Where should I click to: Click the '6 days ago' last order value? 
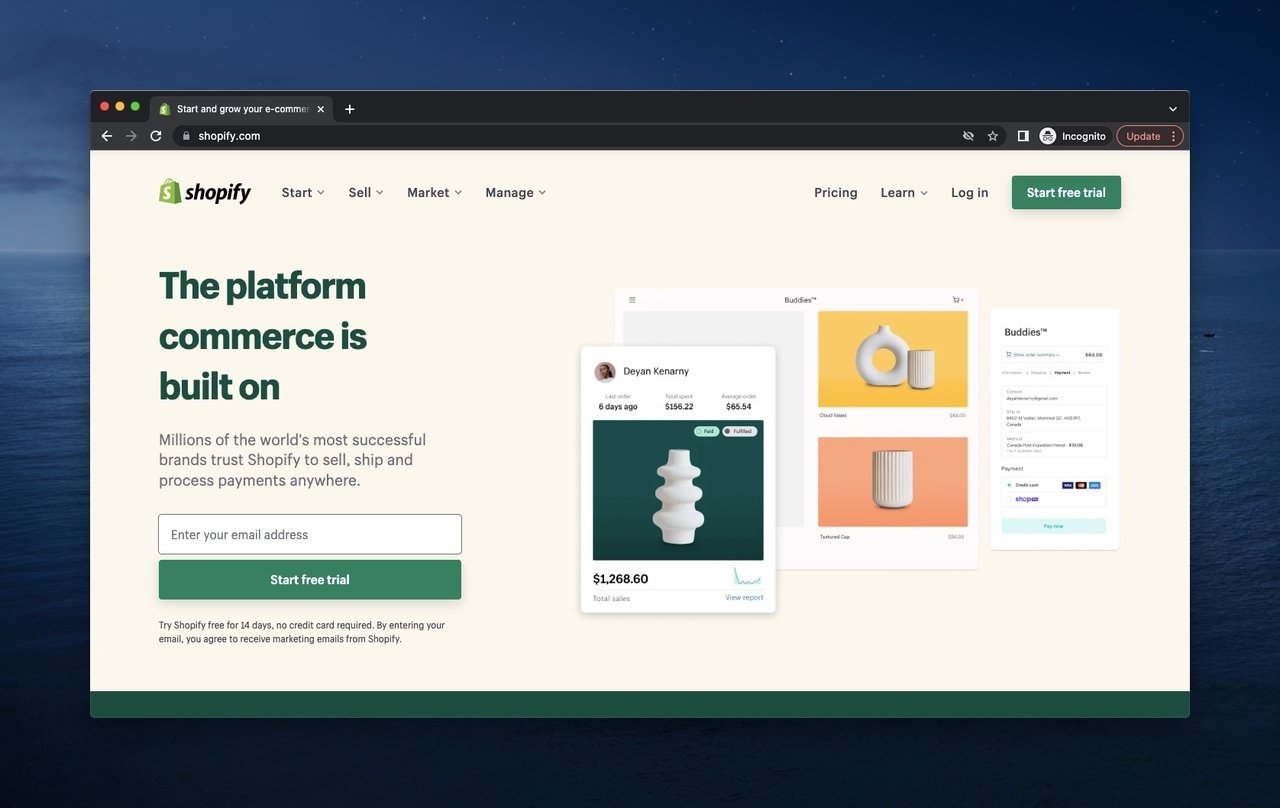coord(618,407)
